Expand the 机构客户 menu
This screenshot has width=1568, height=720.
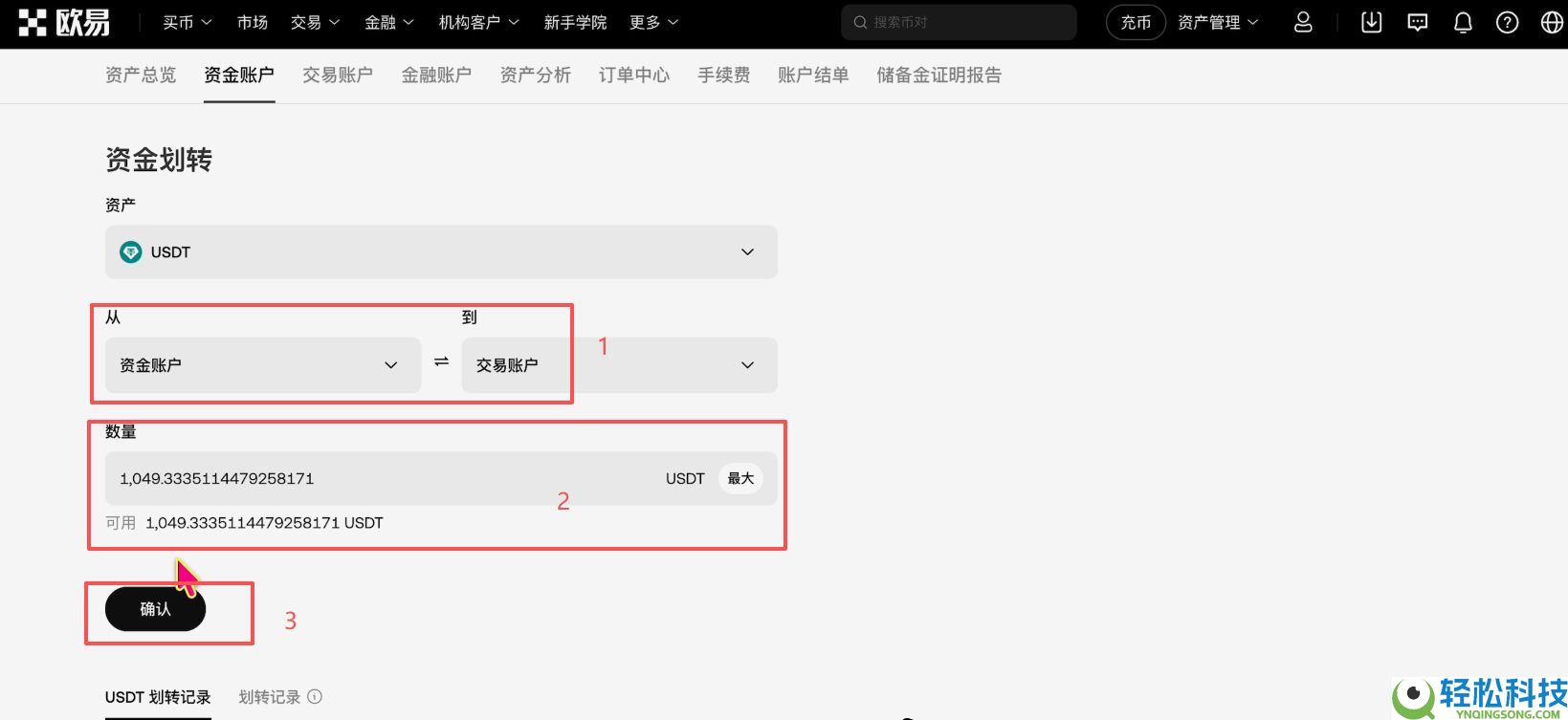click(x=478, y=22)
